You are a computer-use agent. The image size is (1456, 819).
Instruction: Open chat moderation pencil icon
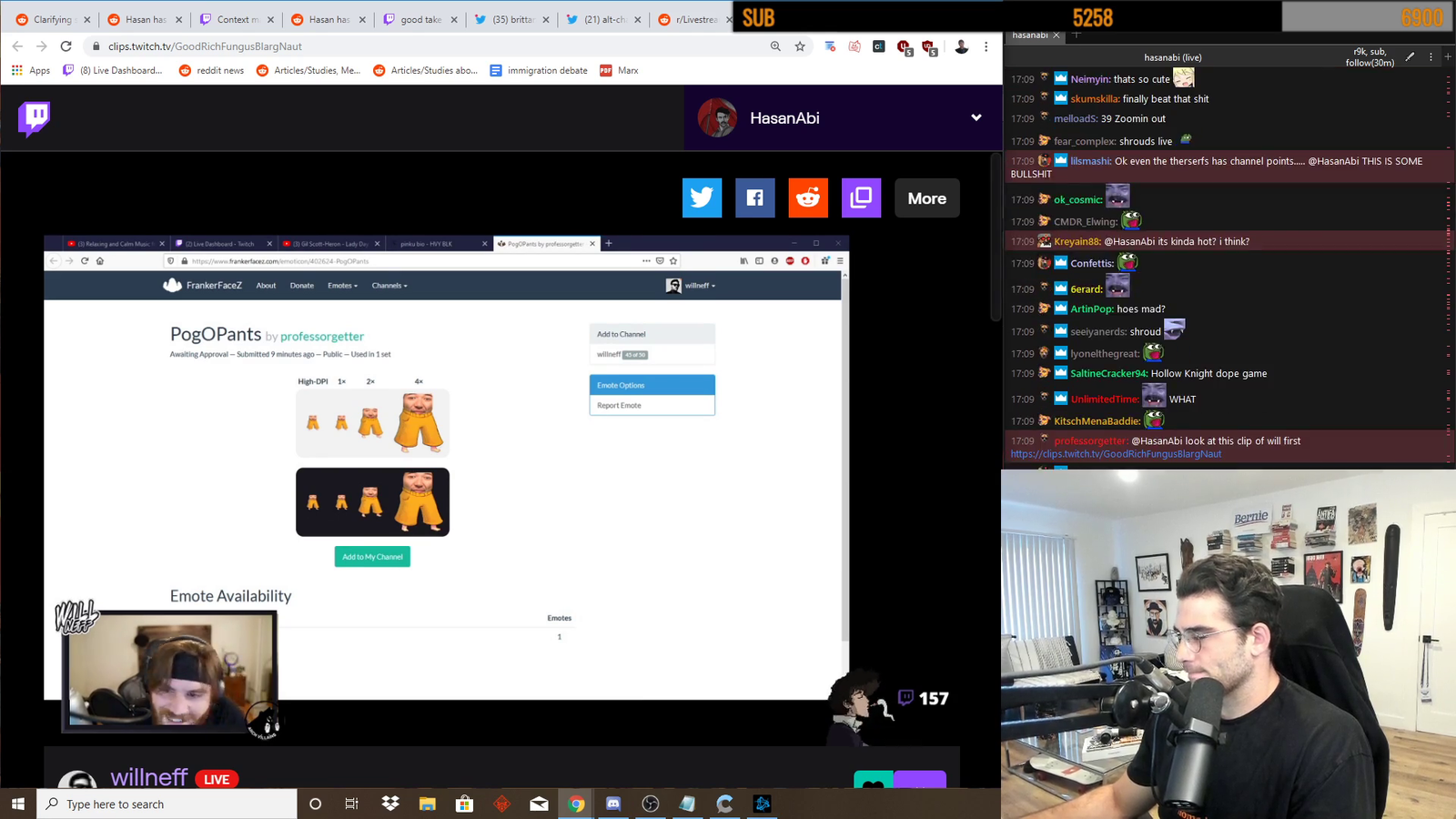click(1410, 56)
